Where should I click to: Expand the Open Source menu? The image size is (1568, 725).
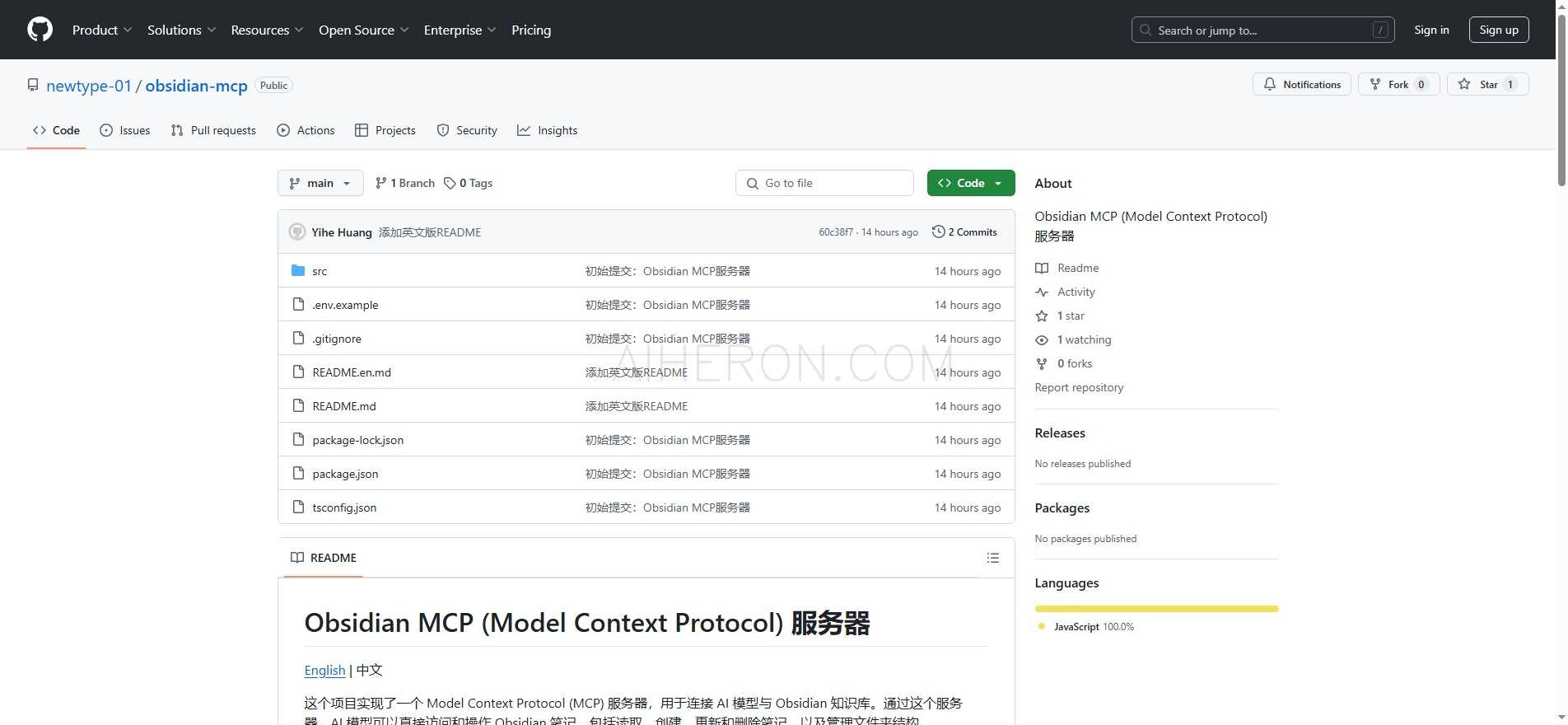363,30
